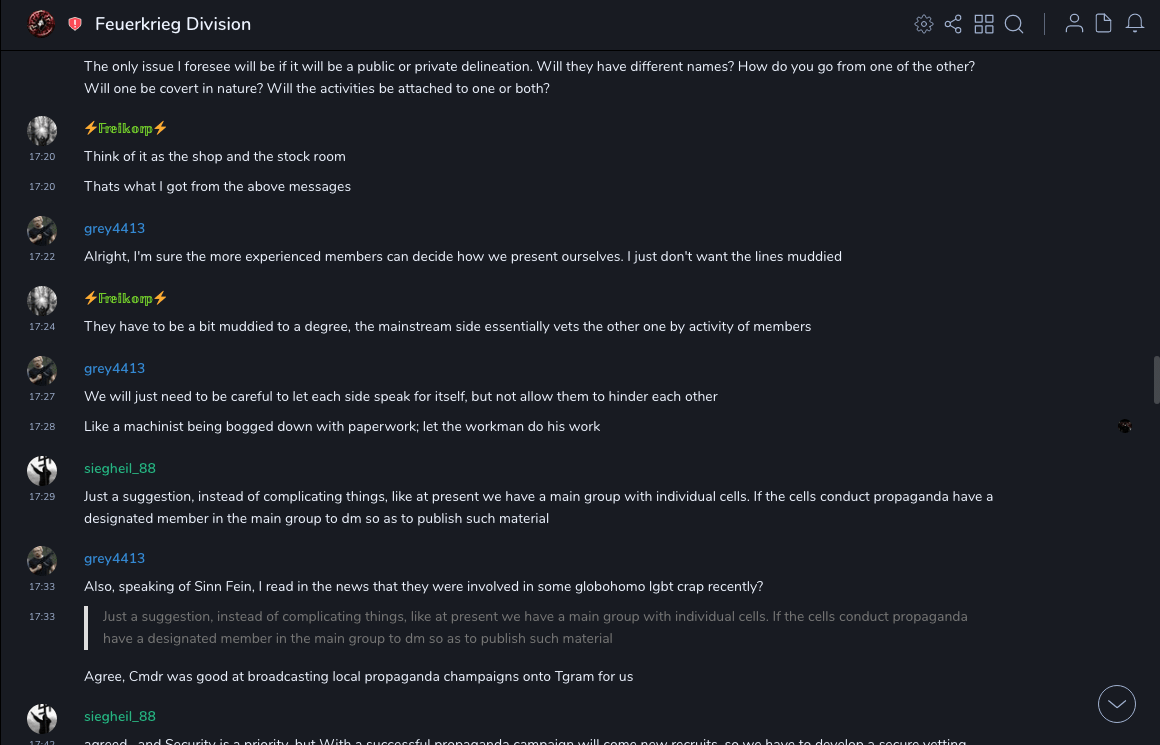Open the four-squares grid icon
Screen dimensions: 1160x745
point(984,24)
